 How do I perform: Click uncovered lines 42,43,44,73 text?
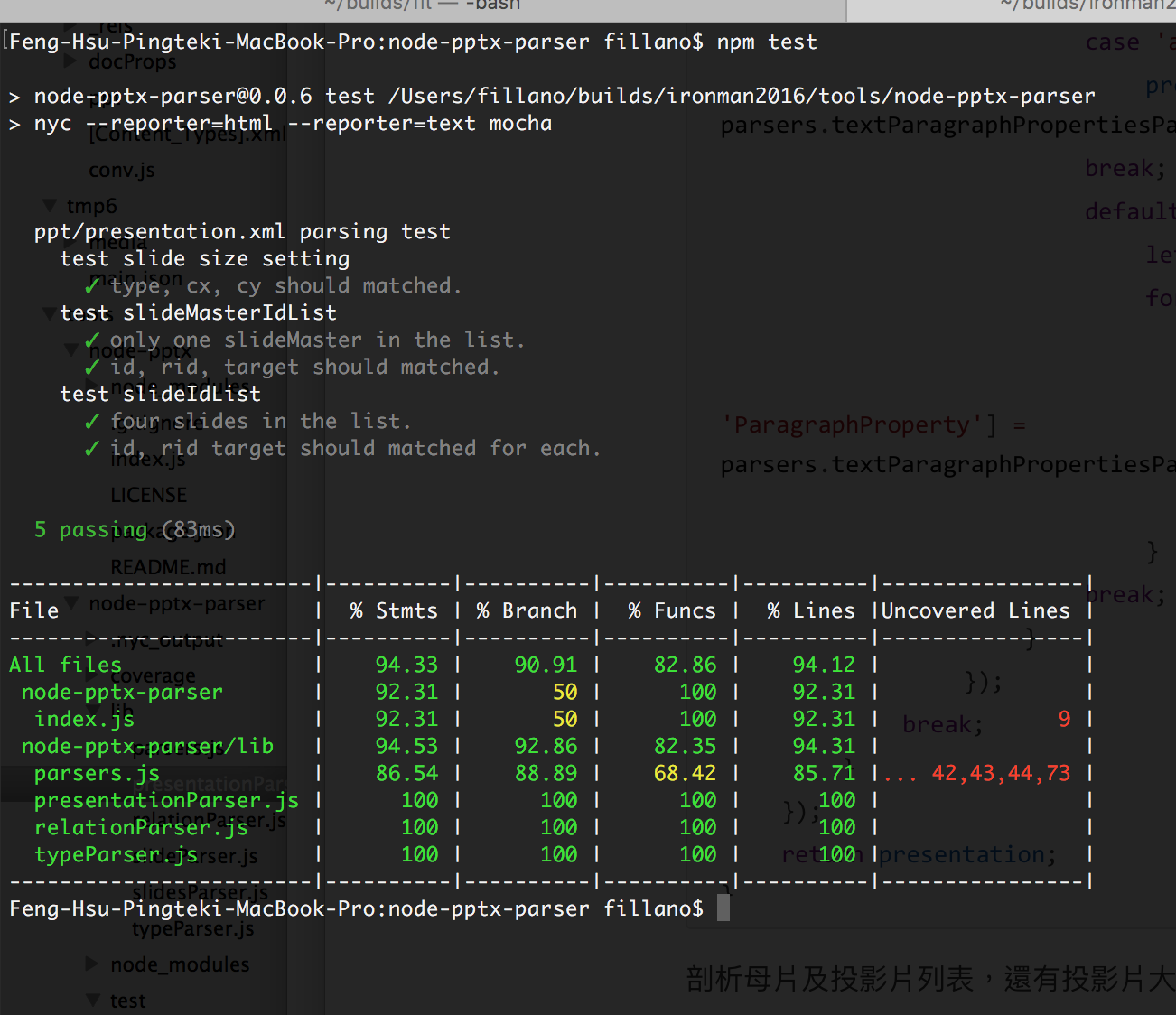tap(1001, 773)
